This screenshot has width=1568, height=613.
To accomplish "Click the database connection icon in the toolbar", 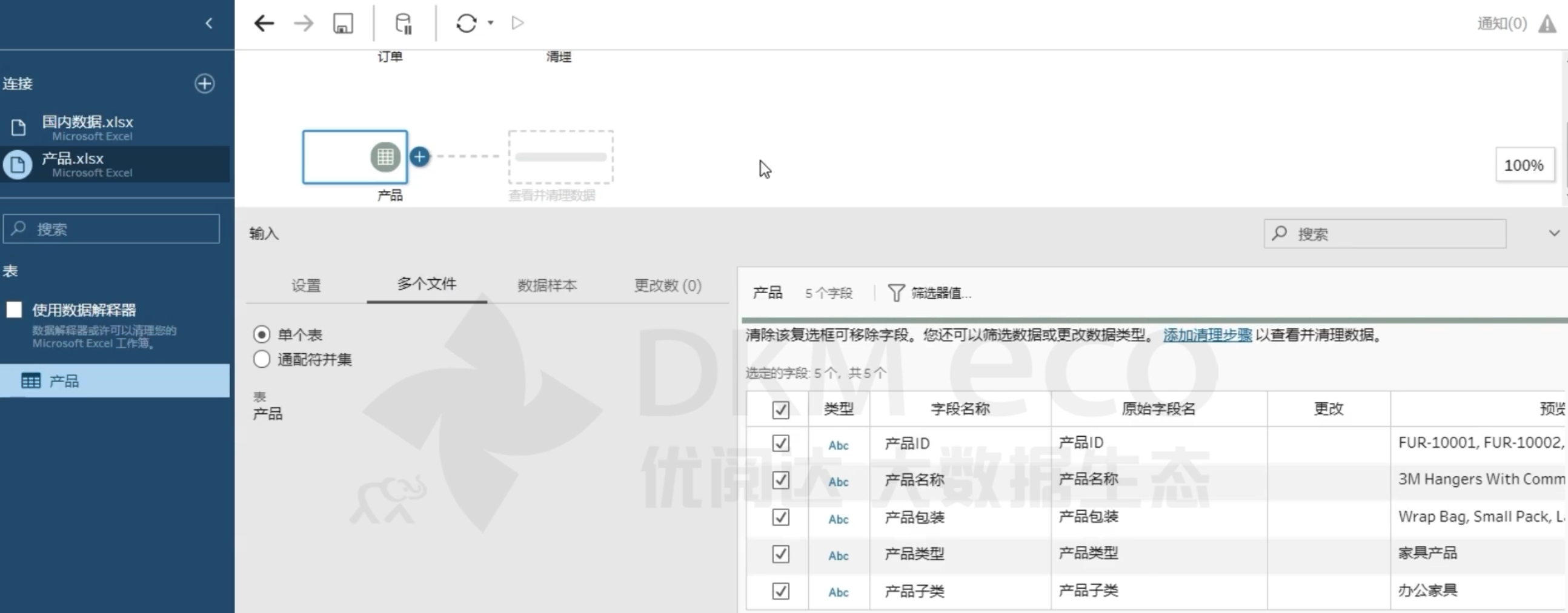I will pos(403,24).
